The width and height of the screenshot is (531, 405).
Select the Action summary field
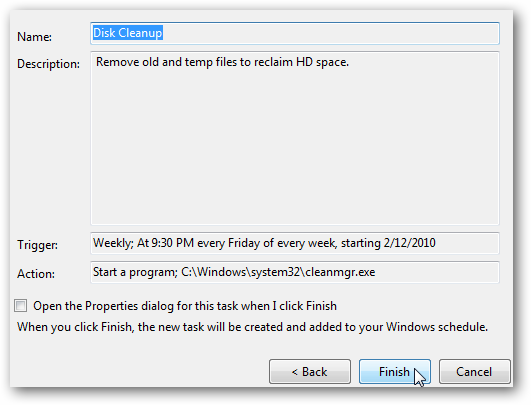[295, 272]
